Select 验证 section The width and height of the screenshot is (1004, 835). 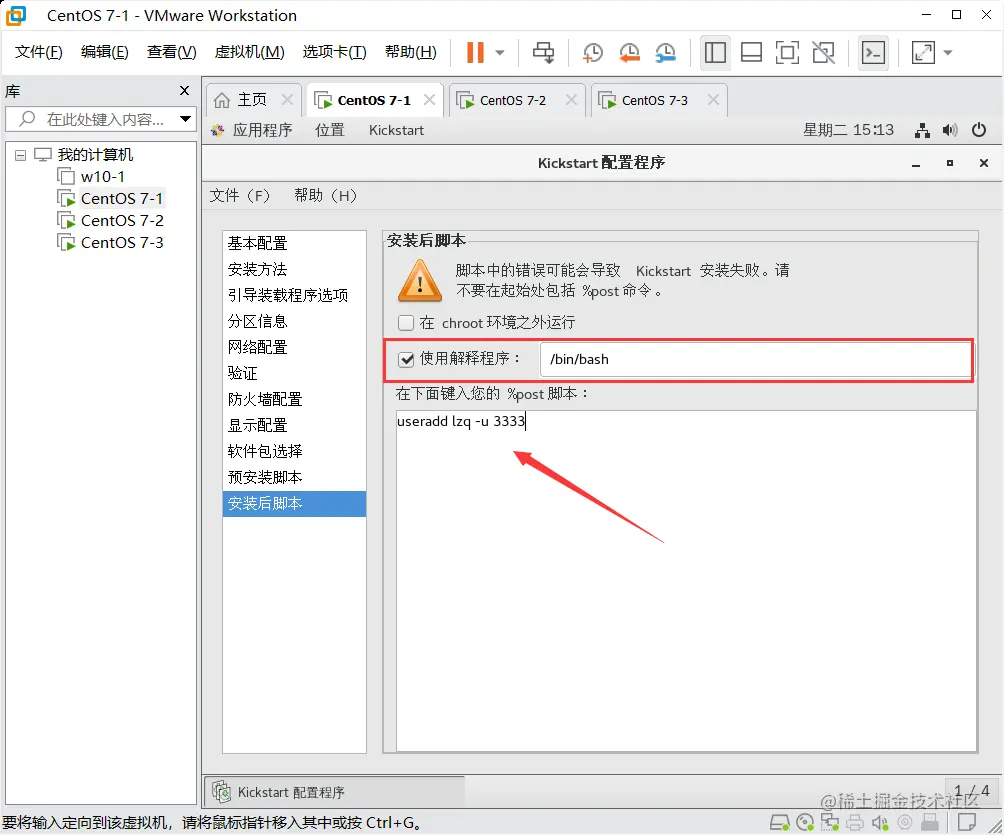[295, 373]
